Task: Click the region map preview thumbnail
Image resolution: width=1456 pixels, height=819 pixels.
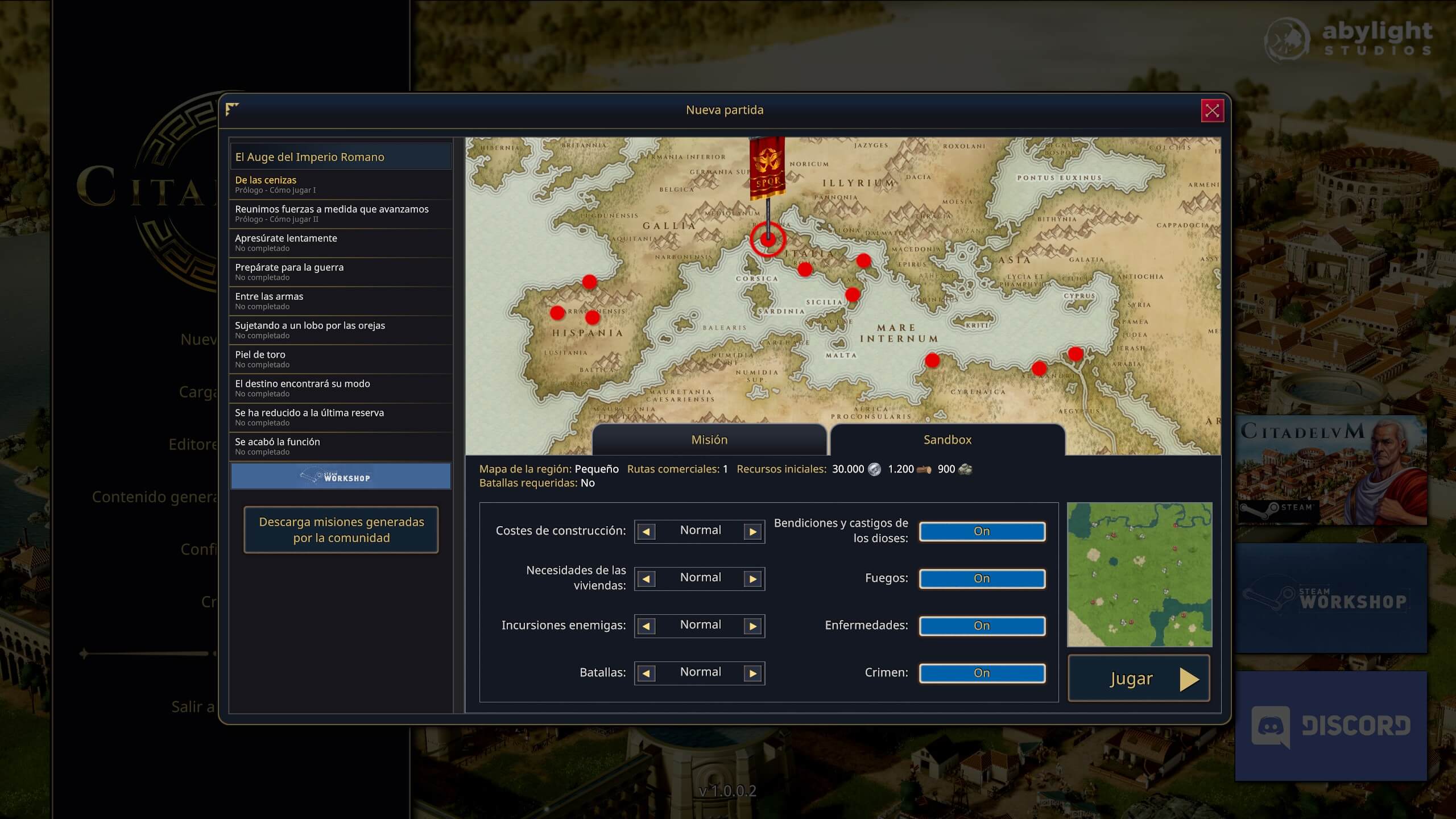Action: pyautogui.click(x=1140, y=574)
